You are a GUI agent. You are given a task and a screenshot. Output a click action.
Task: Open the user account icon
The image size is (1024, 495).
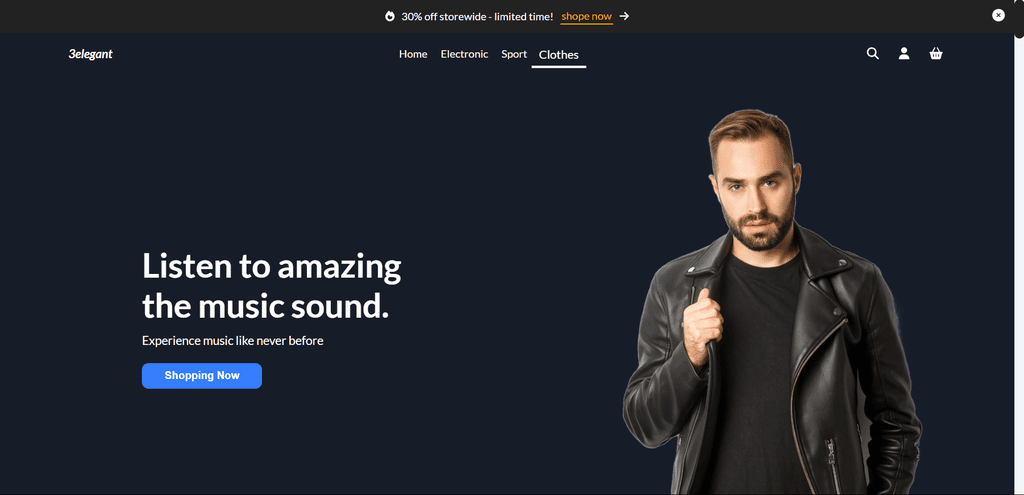[904, 54]
